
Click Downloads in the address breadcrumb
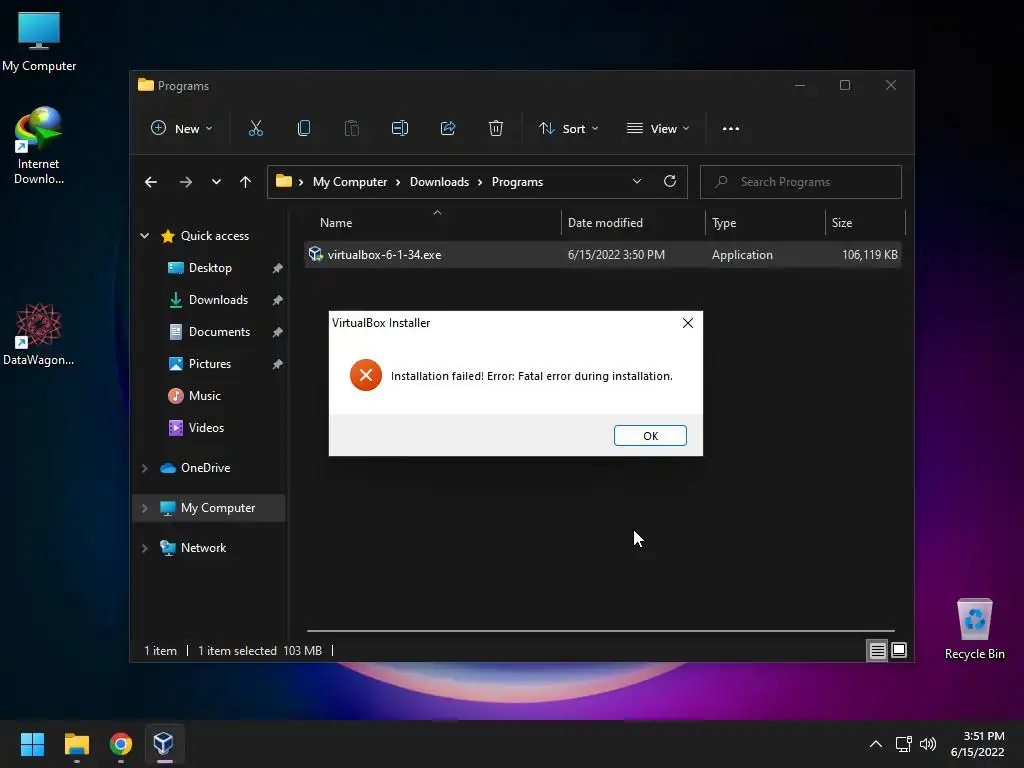pyautogui.click(x=439, y=182)
